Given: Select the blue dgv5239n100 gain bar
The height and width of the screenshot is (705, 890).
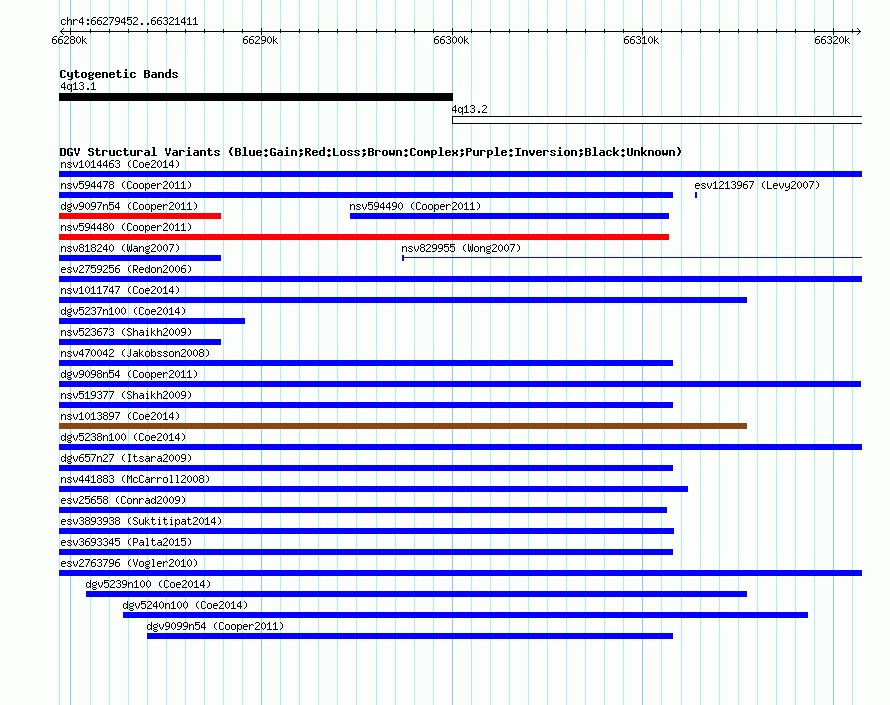Looking at the screenshot, I should click(417, 594).
